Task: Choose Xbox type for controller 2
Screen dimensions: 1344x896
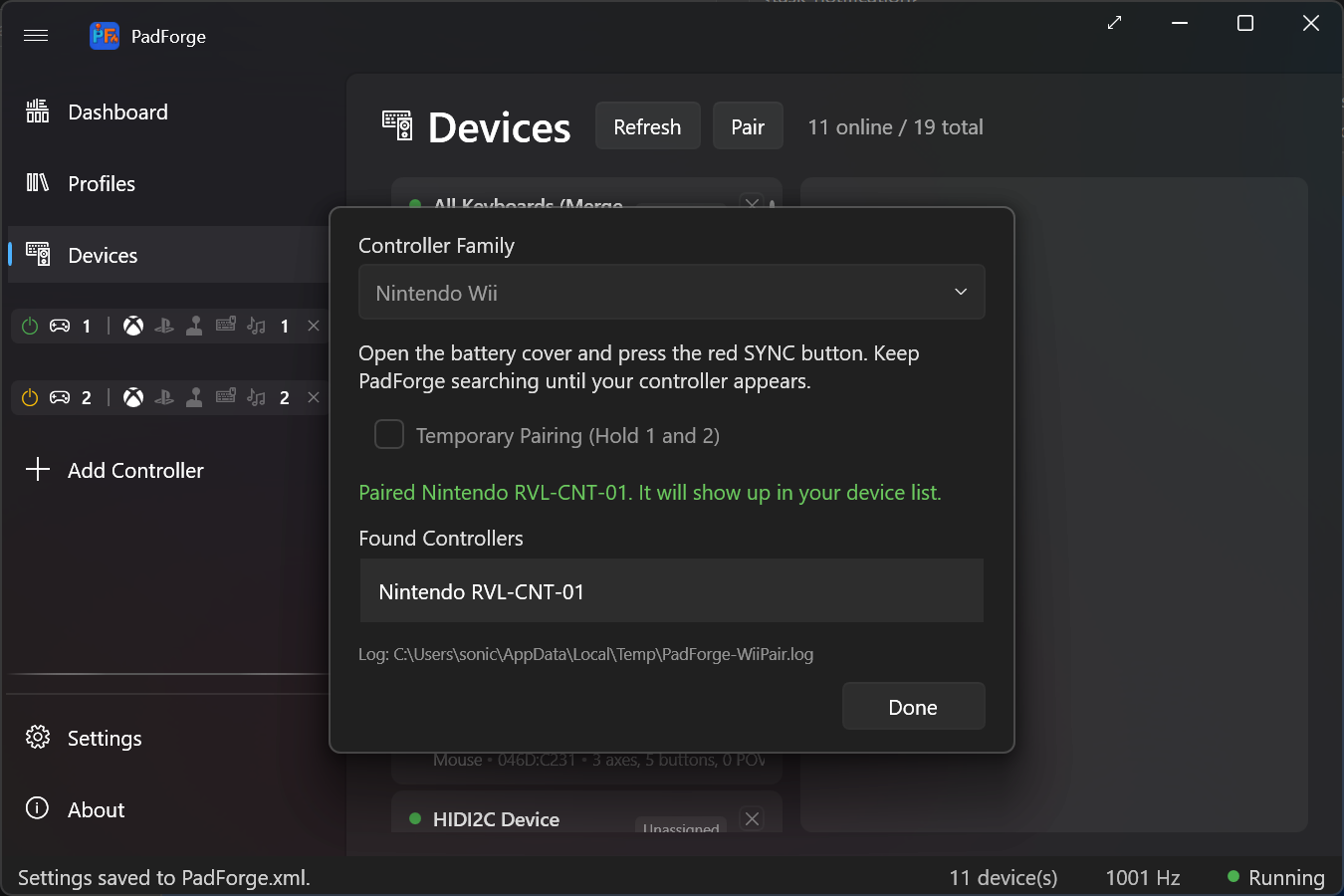Action: pyautogui.click(x=133, y=397)
